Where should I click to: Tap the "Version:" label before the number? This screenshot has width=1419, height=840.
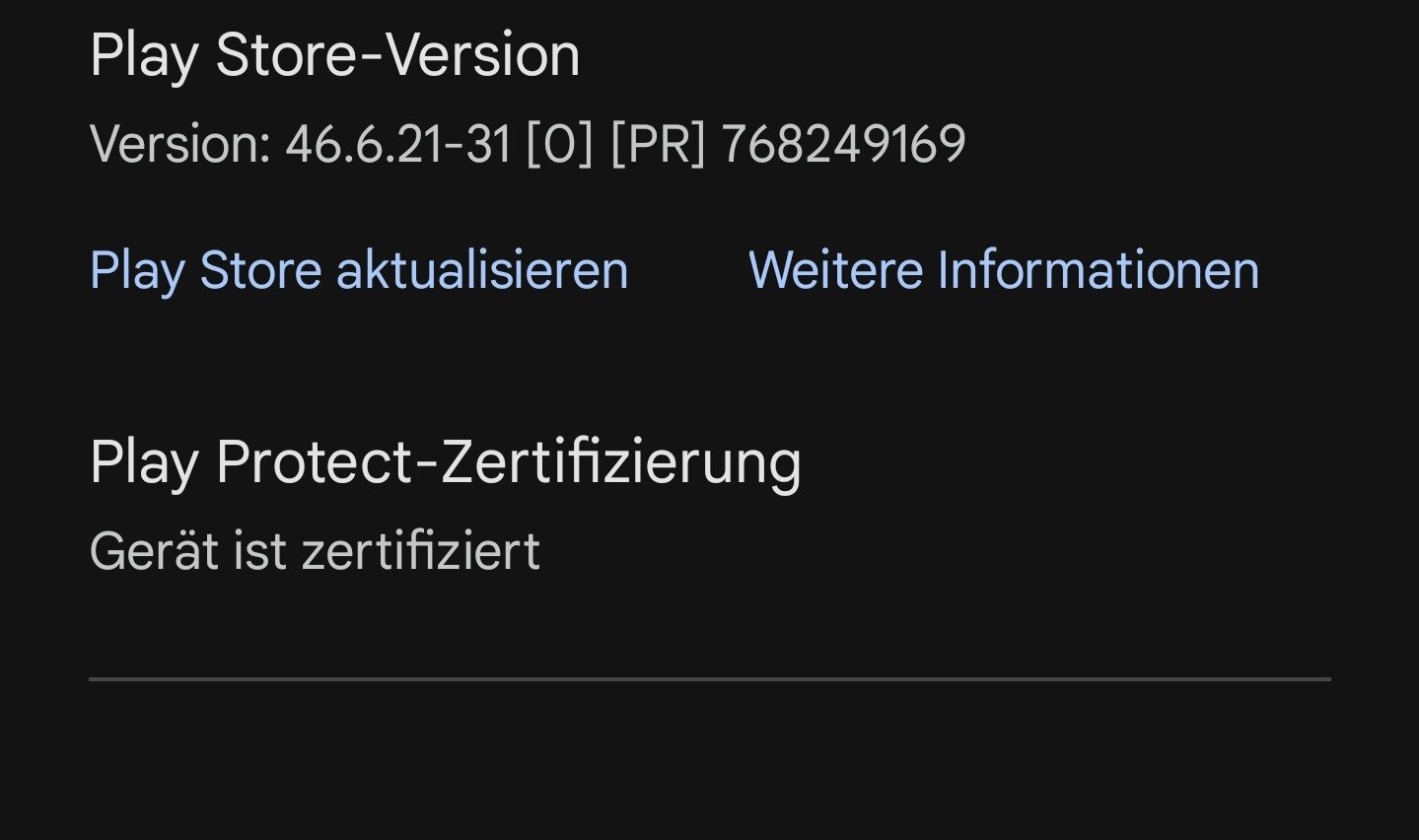tap(179, 144)
